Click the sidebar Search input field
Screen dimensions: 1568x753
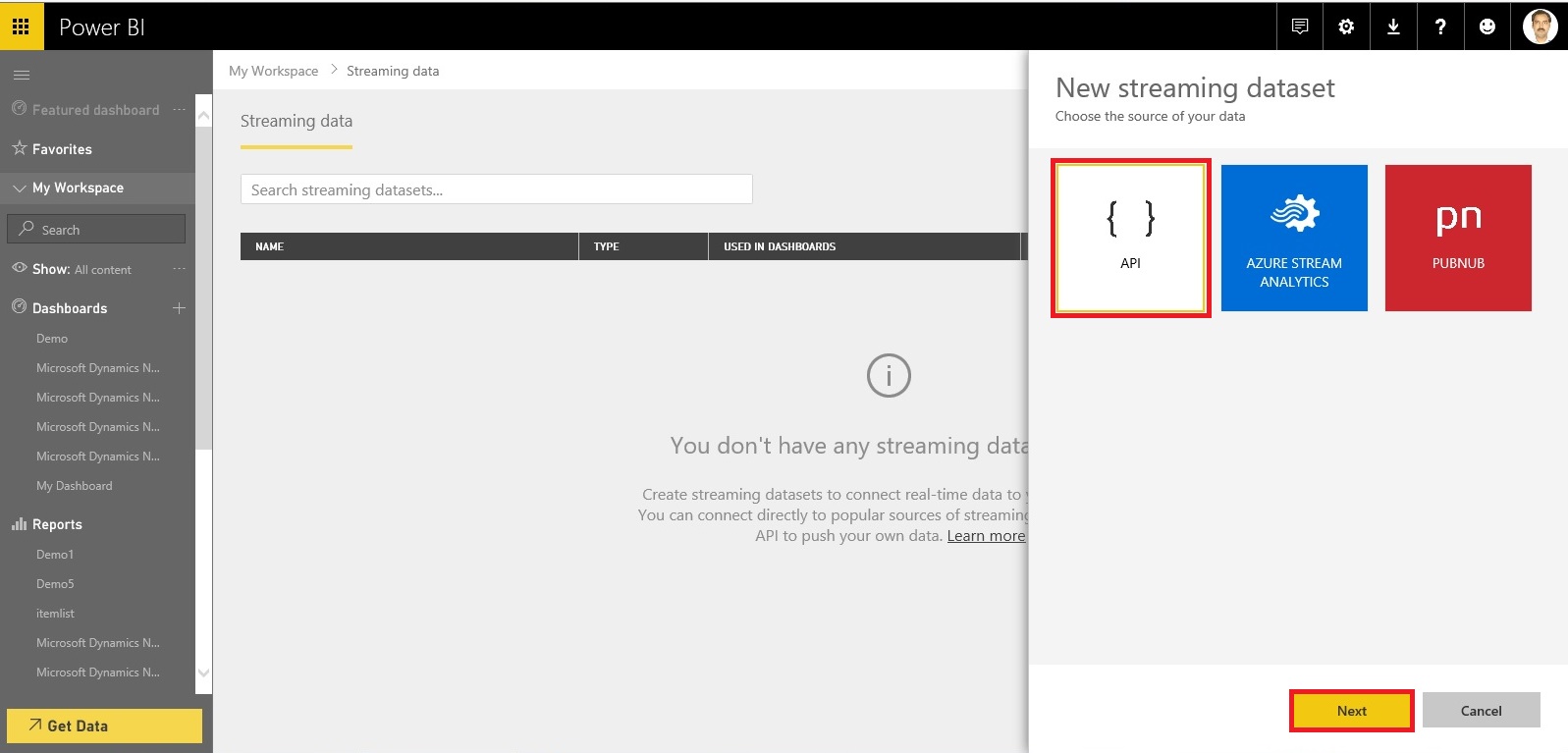96,229
